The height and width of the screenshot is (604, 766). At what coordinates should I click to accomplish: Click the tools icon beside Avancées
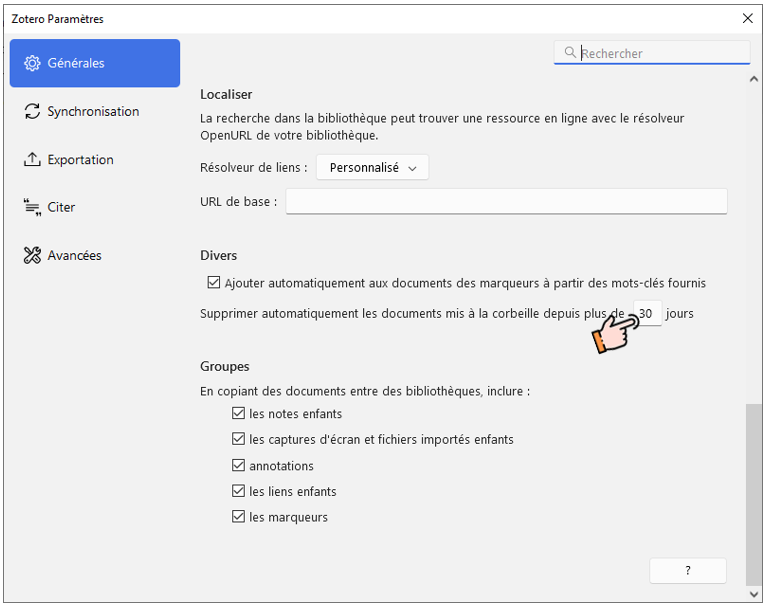[x=32, y=255]
